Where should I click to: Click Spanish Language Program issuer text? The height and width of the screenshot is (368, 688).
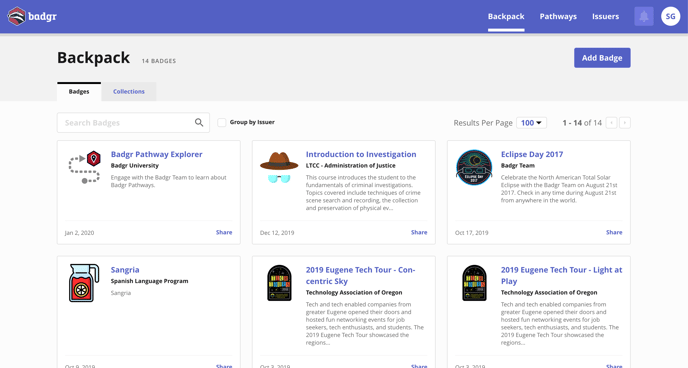pos(149,281)
